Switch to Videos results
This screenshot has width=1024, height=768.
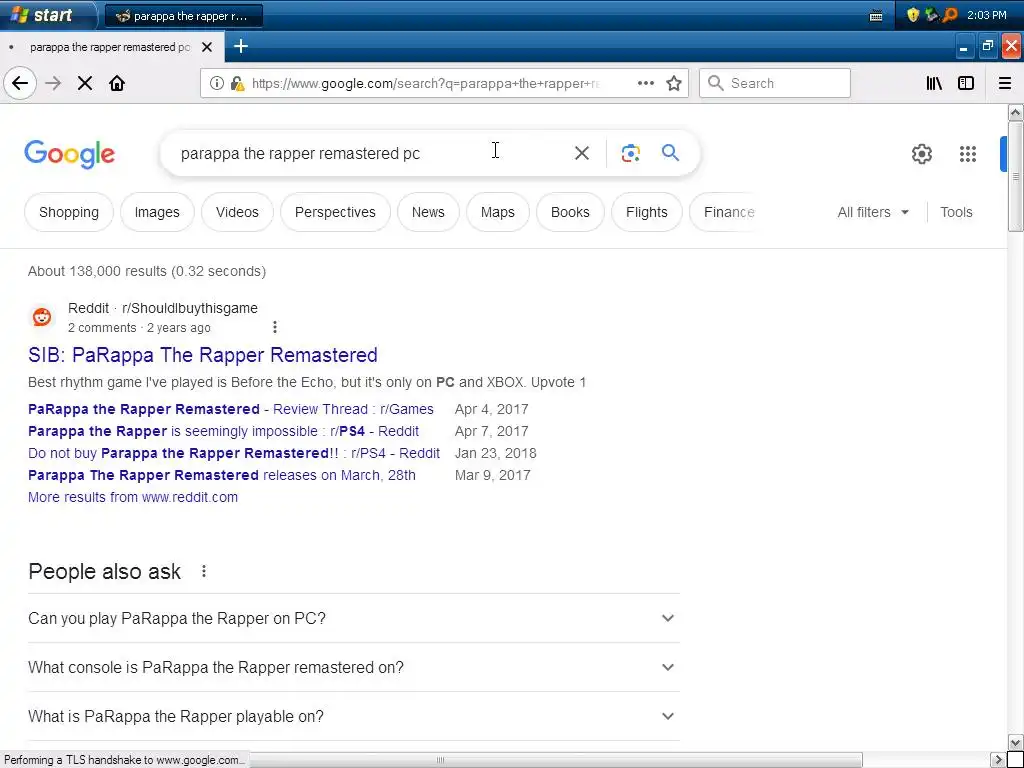click(237, 212)
